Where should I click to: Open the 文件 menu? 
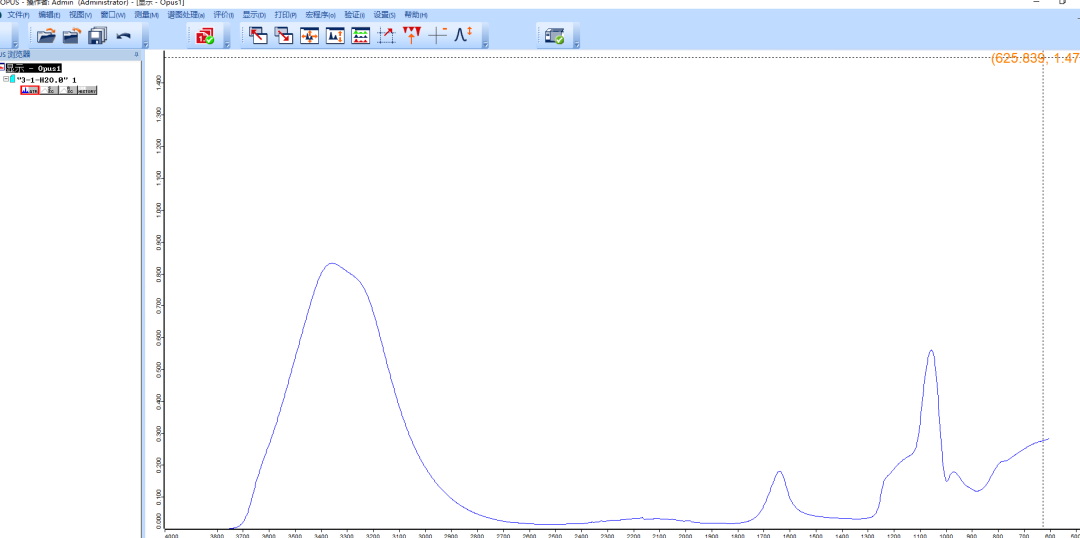click(19, 15)
